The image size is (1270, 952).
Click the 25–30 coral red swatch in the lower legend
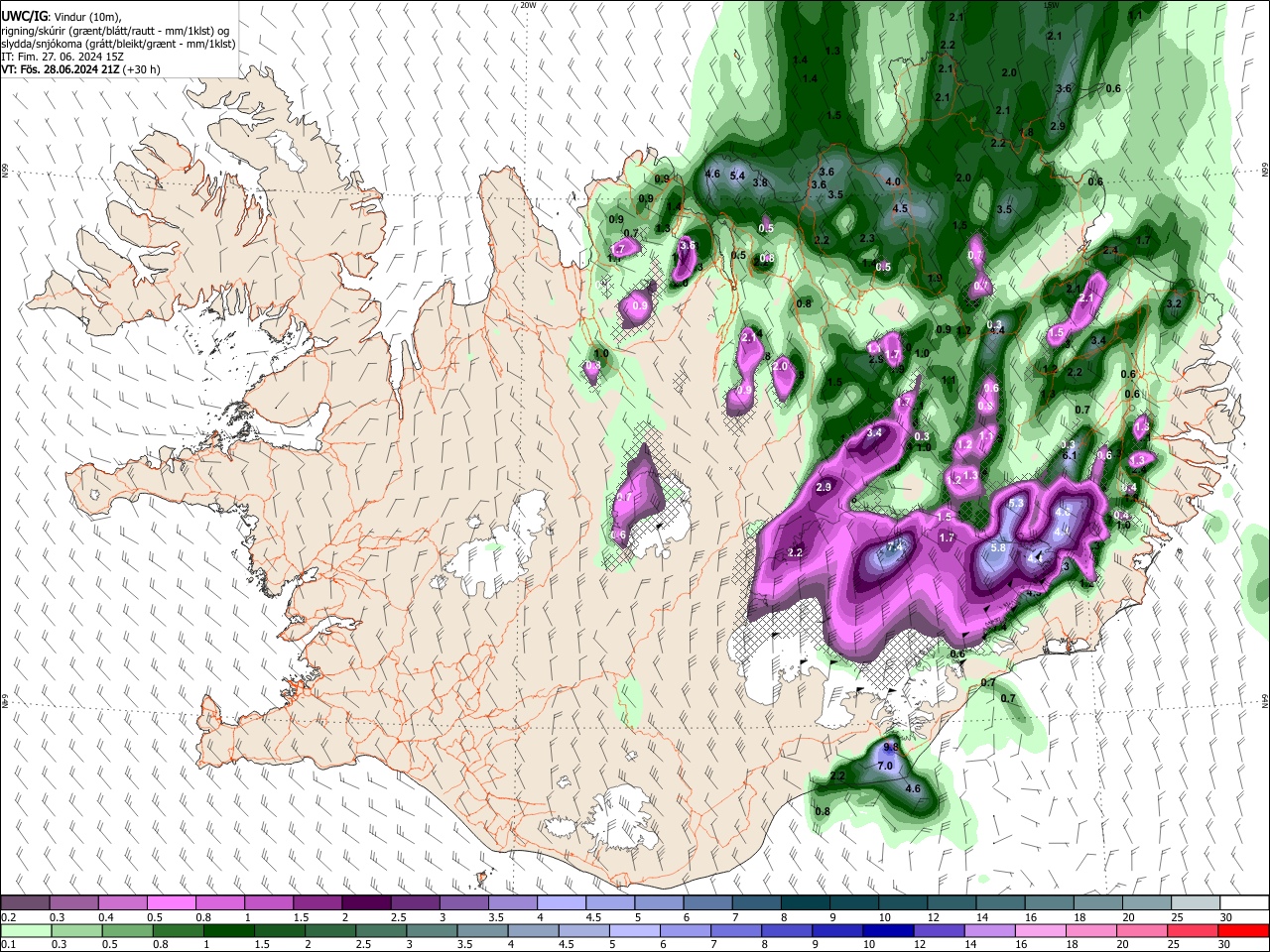pos(1192,930)
